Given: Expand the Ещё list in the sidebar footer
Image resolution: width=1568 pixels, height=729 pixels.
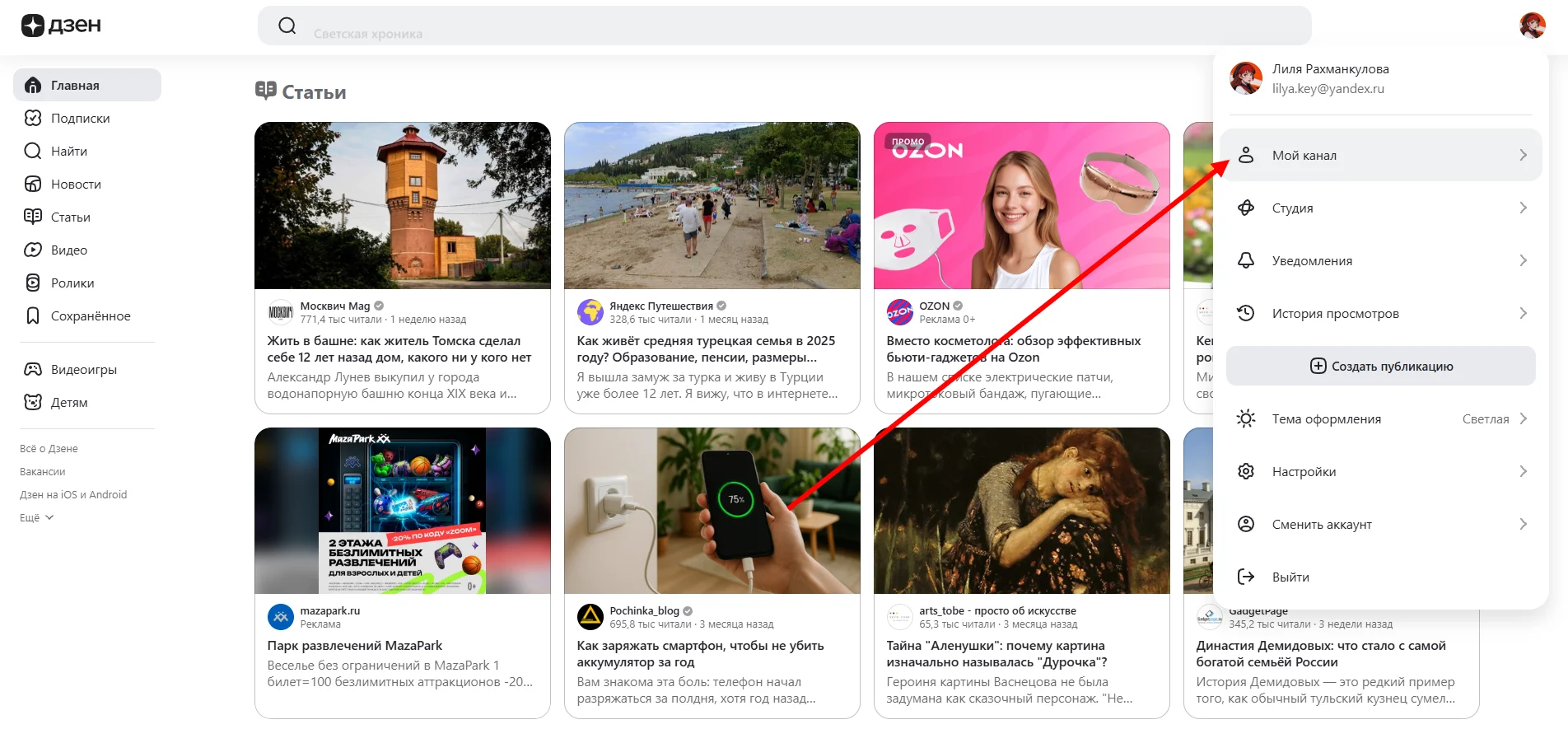Looking at the screenshot, I should coord(36,517).
